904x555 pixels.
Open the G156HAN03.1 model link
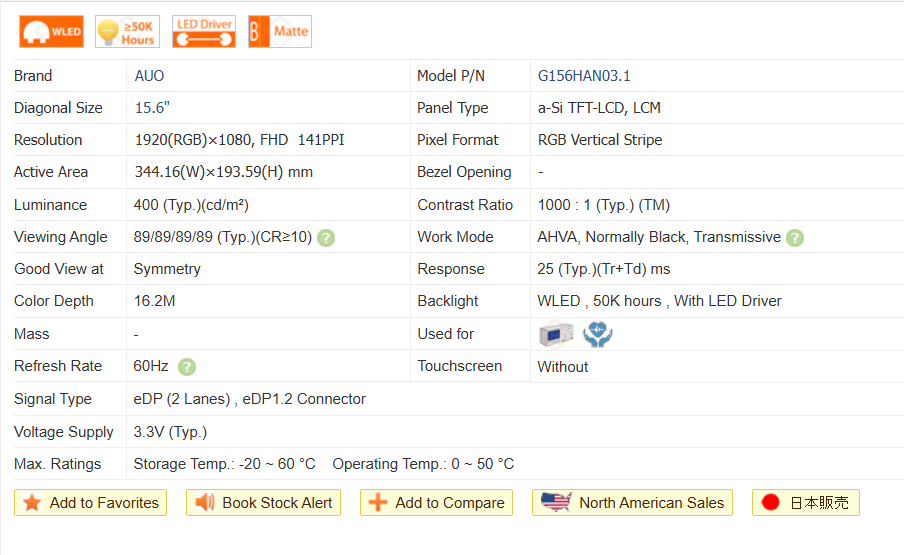[x=584, y=76]
